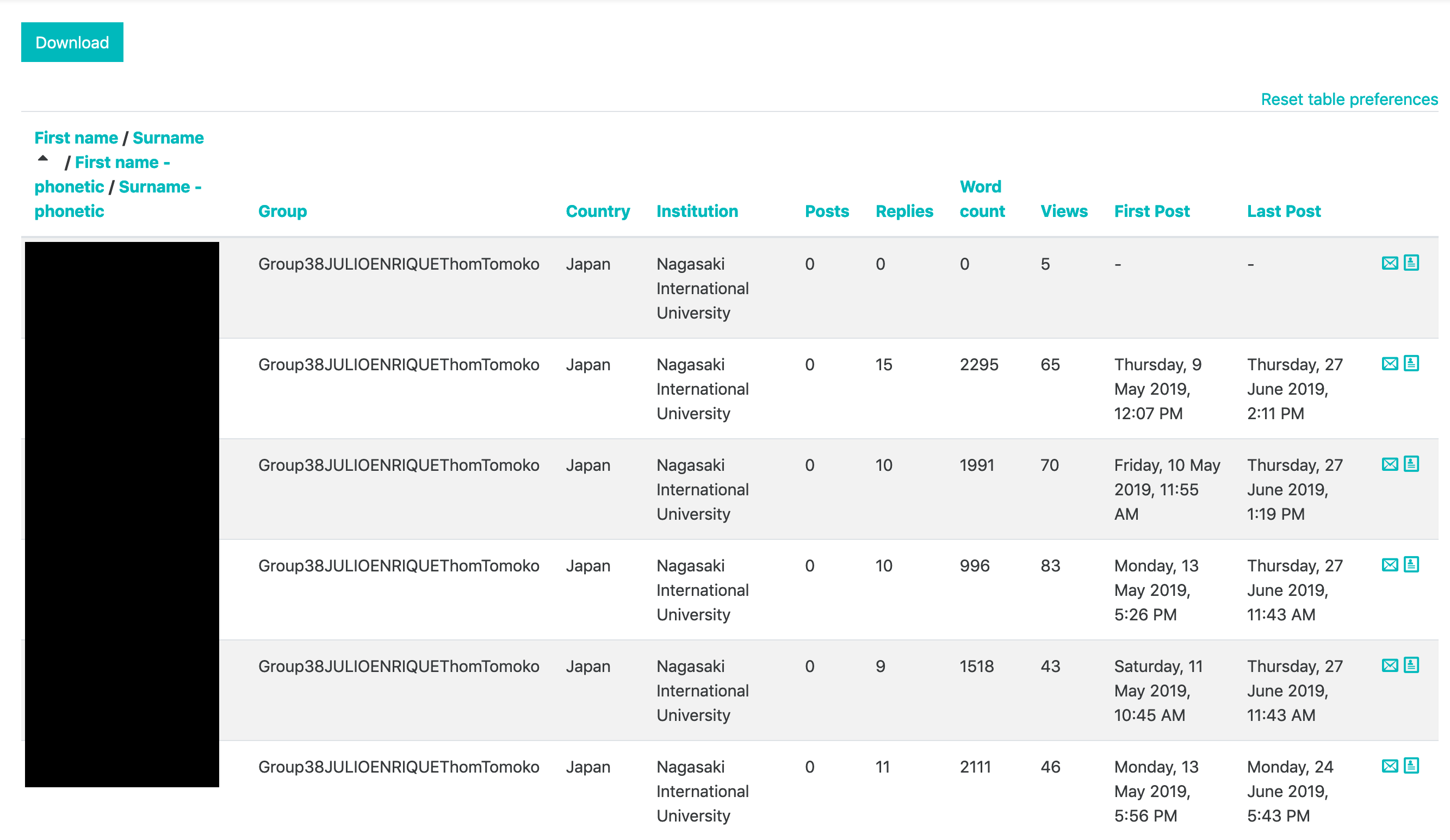Image resolution: width=1450 pixels, height=840 pixels.
Task: Click views value 65
Action: coord(1050,364)
